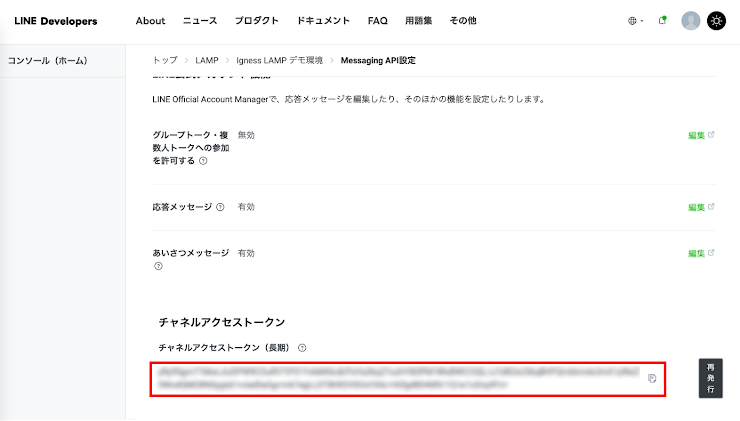
Task: Open the user profile avatar
Action: coord(690,21)
